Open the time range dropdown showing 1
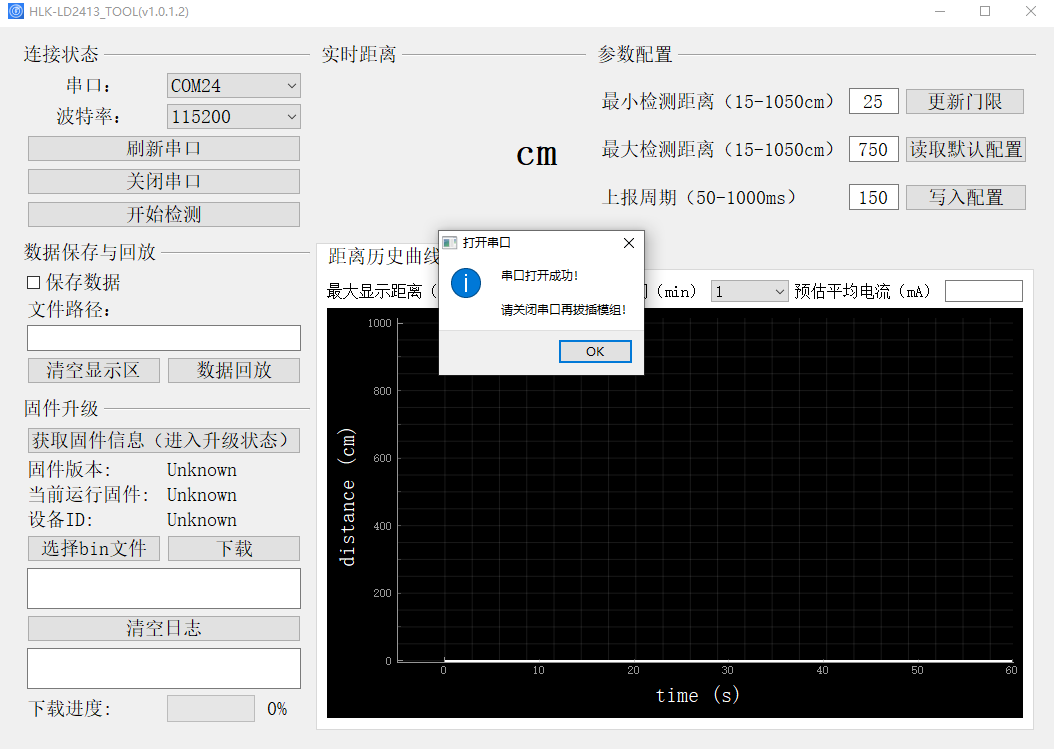 point(749,291)
